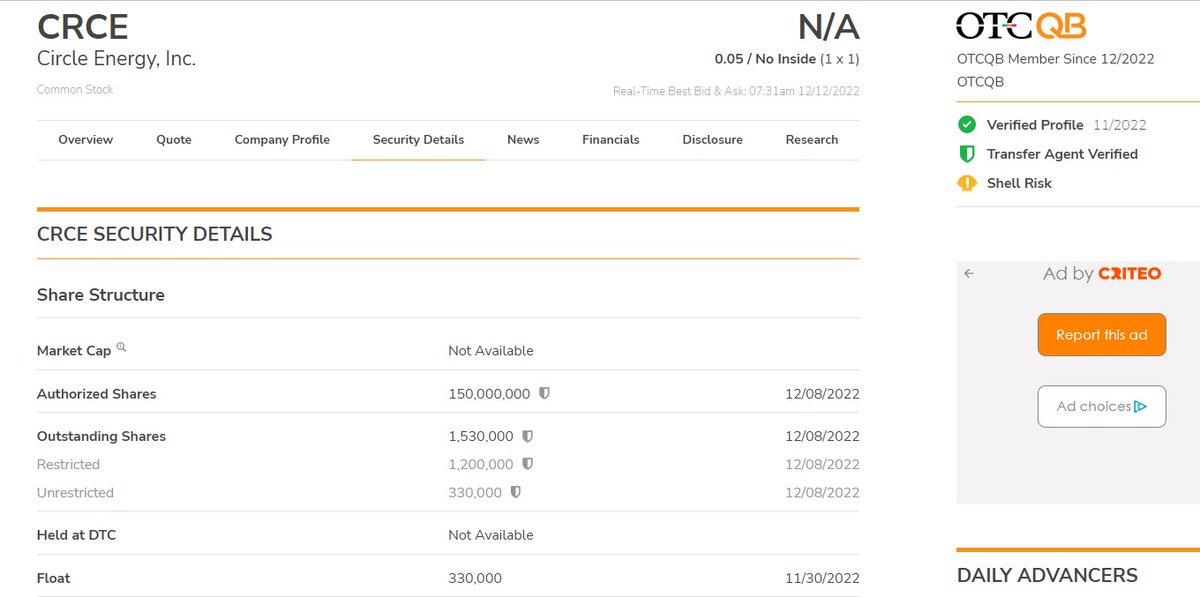The width and height of the screenshot is (1200, 597).
Task: Click the Share Structure heading
Action: [101, 295]
